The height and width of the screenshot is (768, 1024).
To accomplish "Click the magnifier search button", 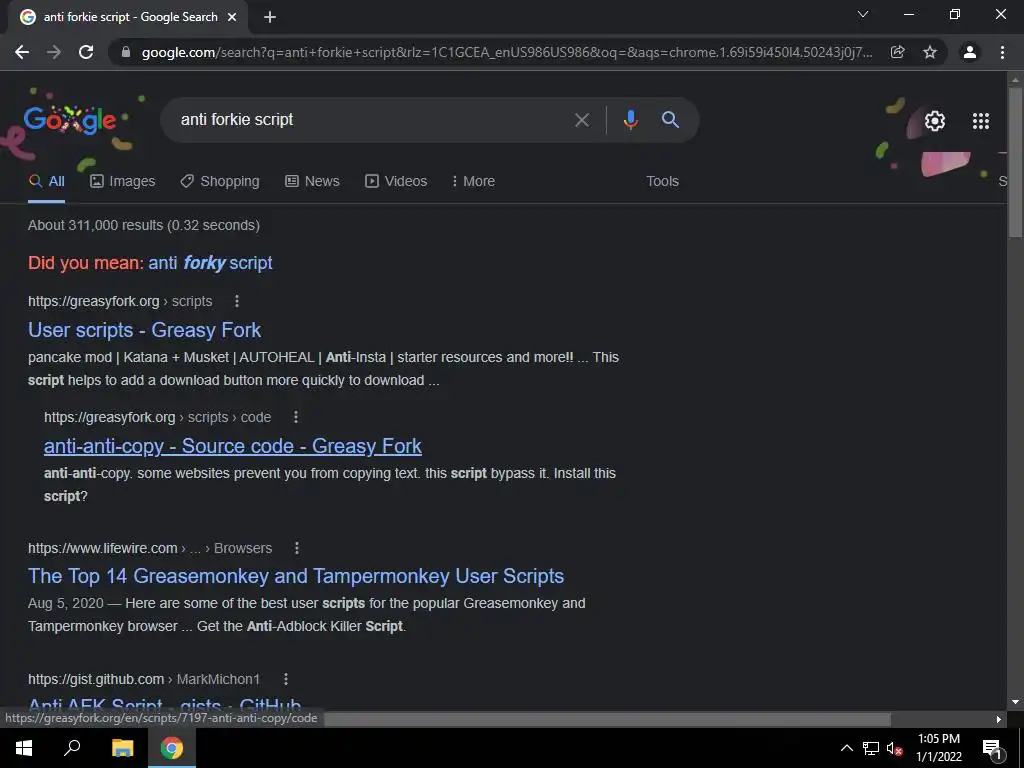I will (x=670, y=120).
